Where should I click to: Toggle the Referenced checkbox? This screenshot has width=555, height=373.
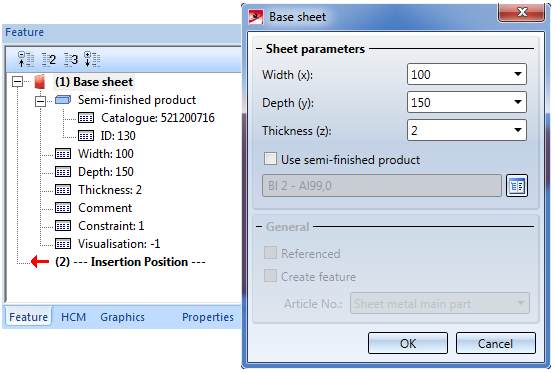coord(270,253)
